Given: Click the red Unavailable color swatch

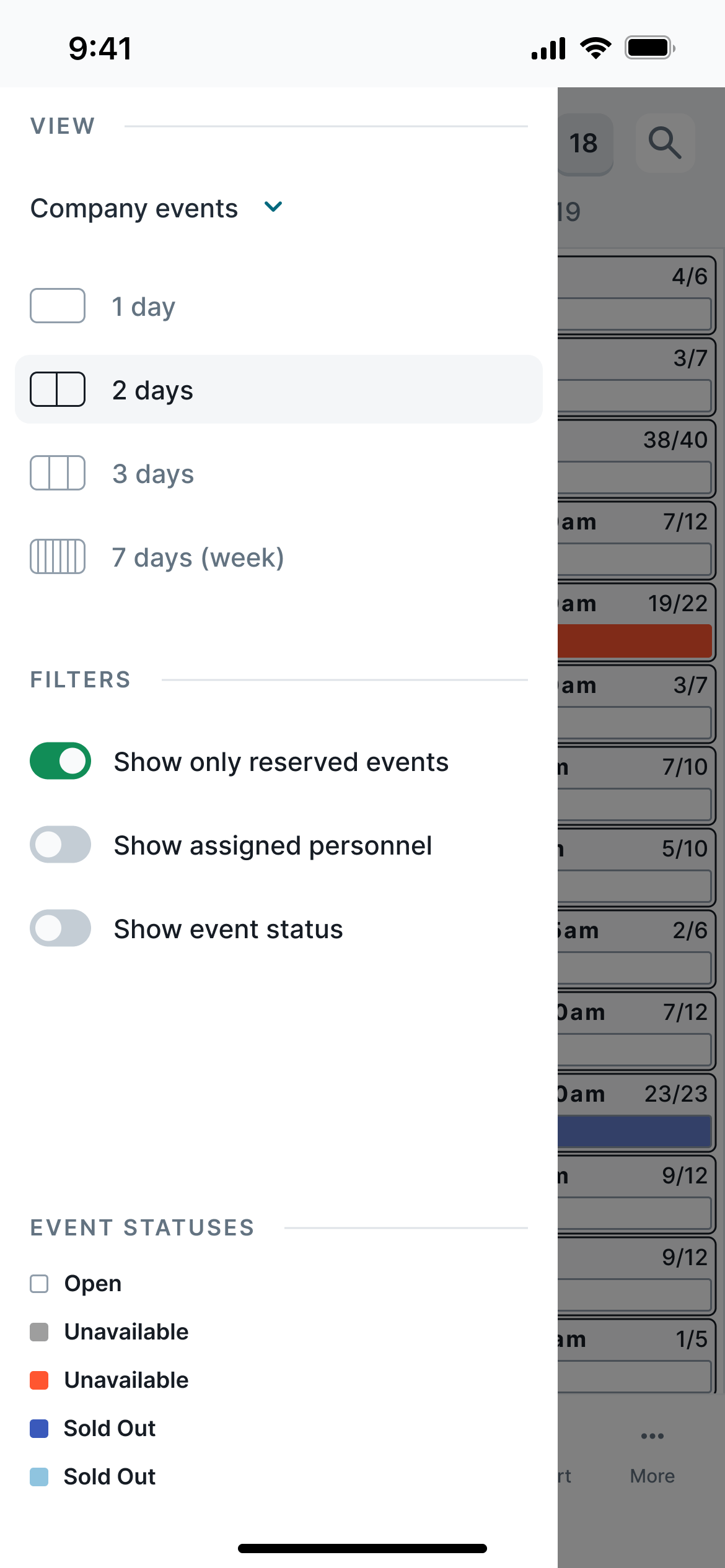Looking at the screenshot, I should (39, 1380).
